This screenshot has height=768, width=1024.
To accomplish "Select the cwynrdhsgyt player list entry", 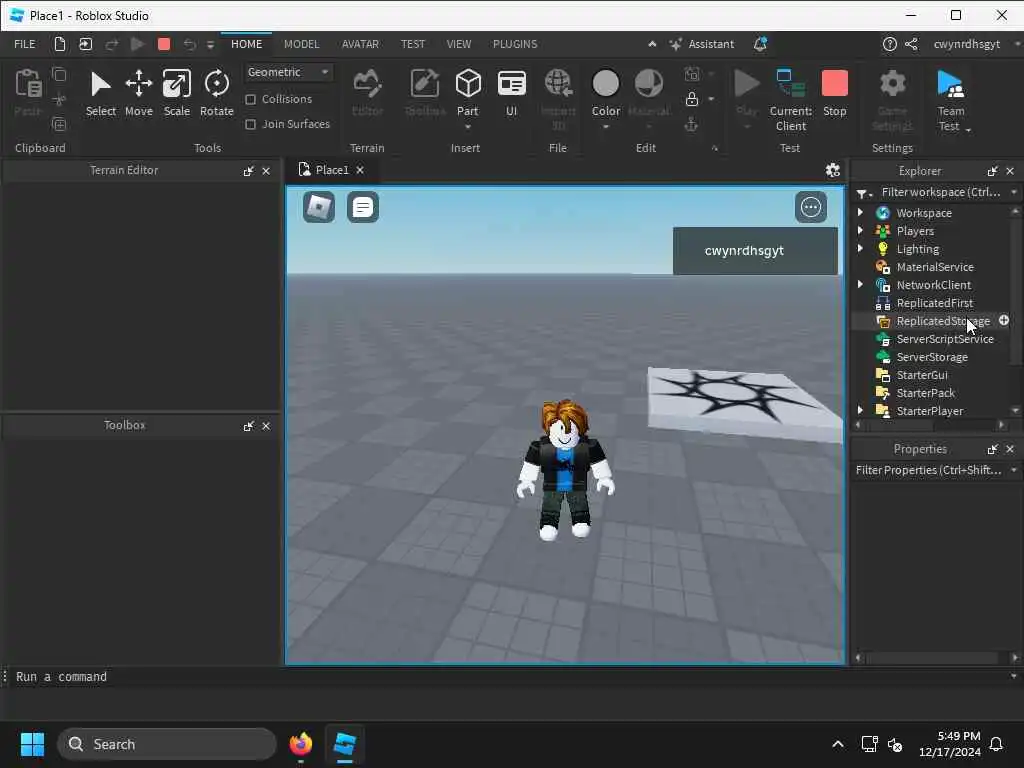I will point(755,251).
